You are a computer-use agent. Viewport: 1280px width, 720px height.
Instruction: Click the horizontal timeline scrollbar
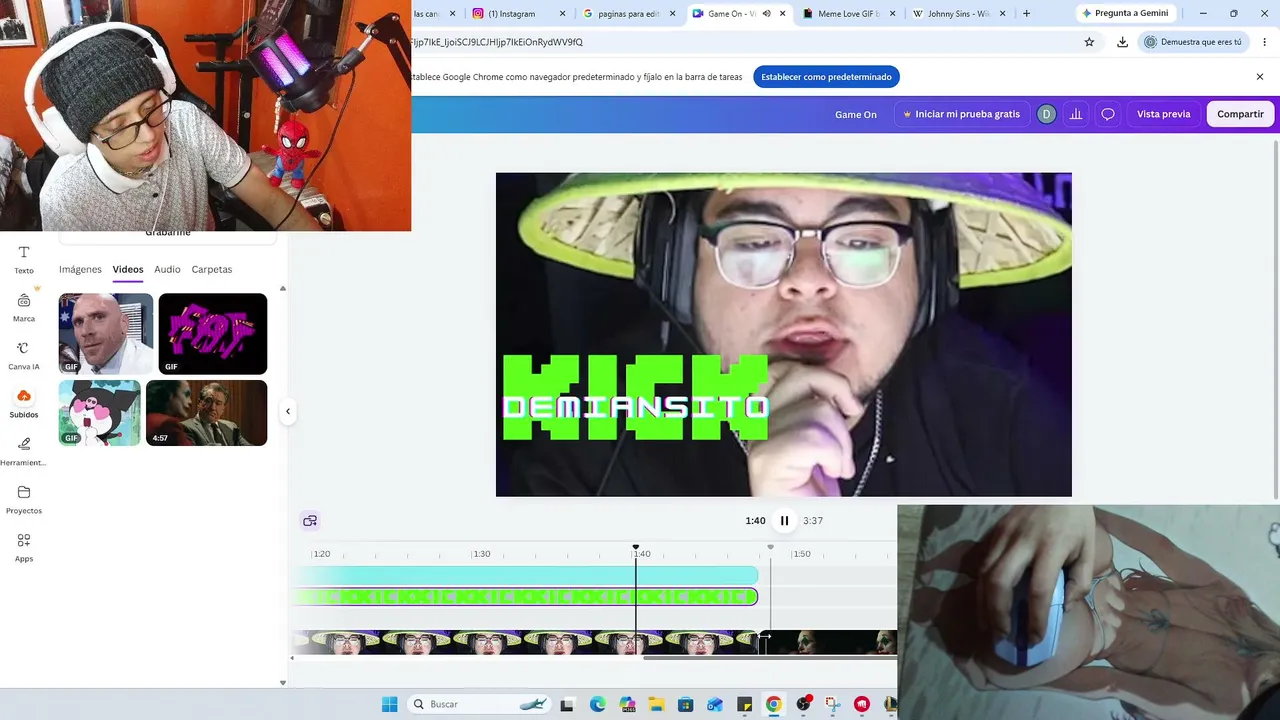[x=770, y=658]
